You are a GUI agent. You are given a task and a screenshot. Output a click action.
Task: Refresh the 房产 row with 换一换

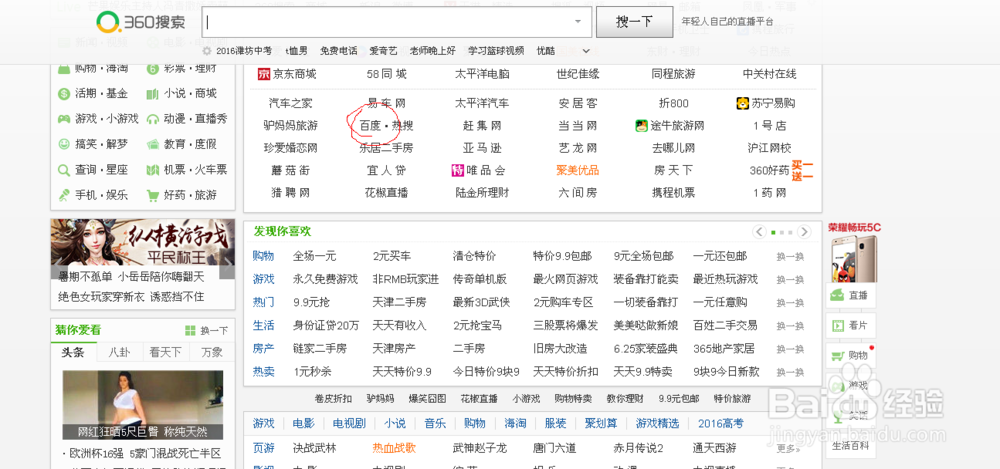[790, 349]
